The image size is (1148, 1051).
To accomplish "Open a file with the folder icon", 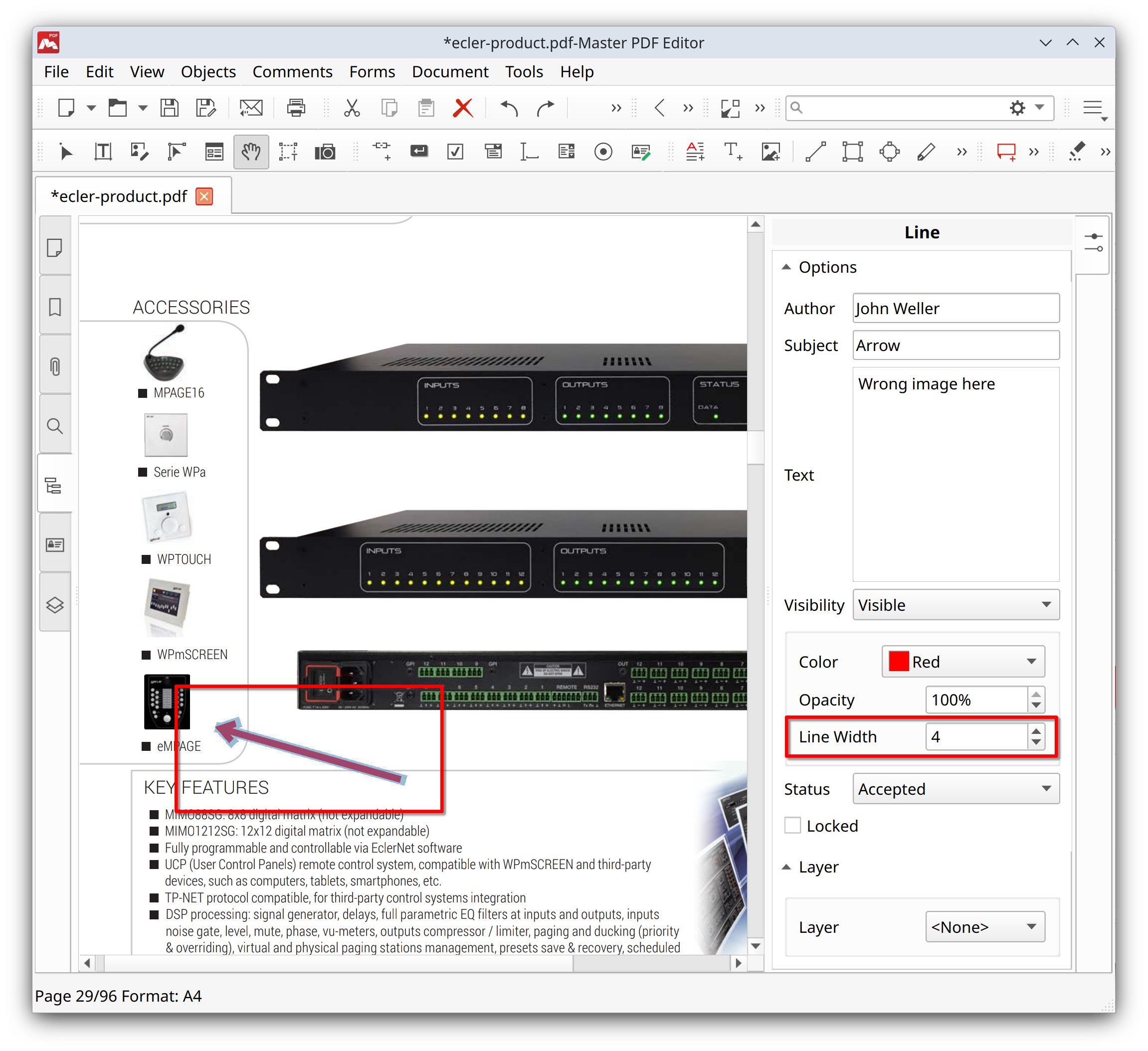I will coord(118,108).
